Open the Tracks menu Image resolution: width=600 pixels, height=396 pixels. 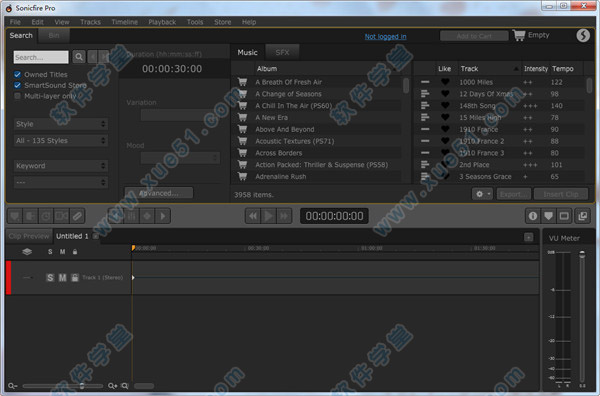tap(90, 22)
